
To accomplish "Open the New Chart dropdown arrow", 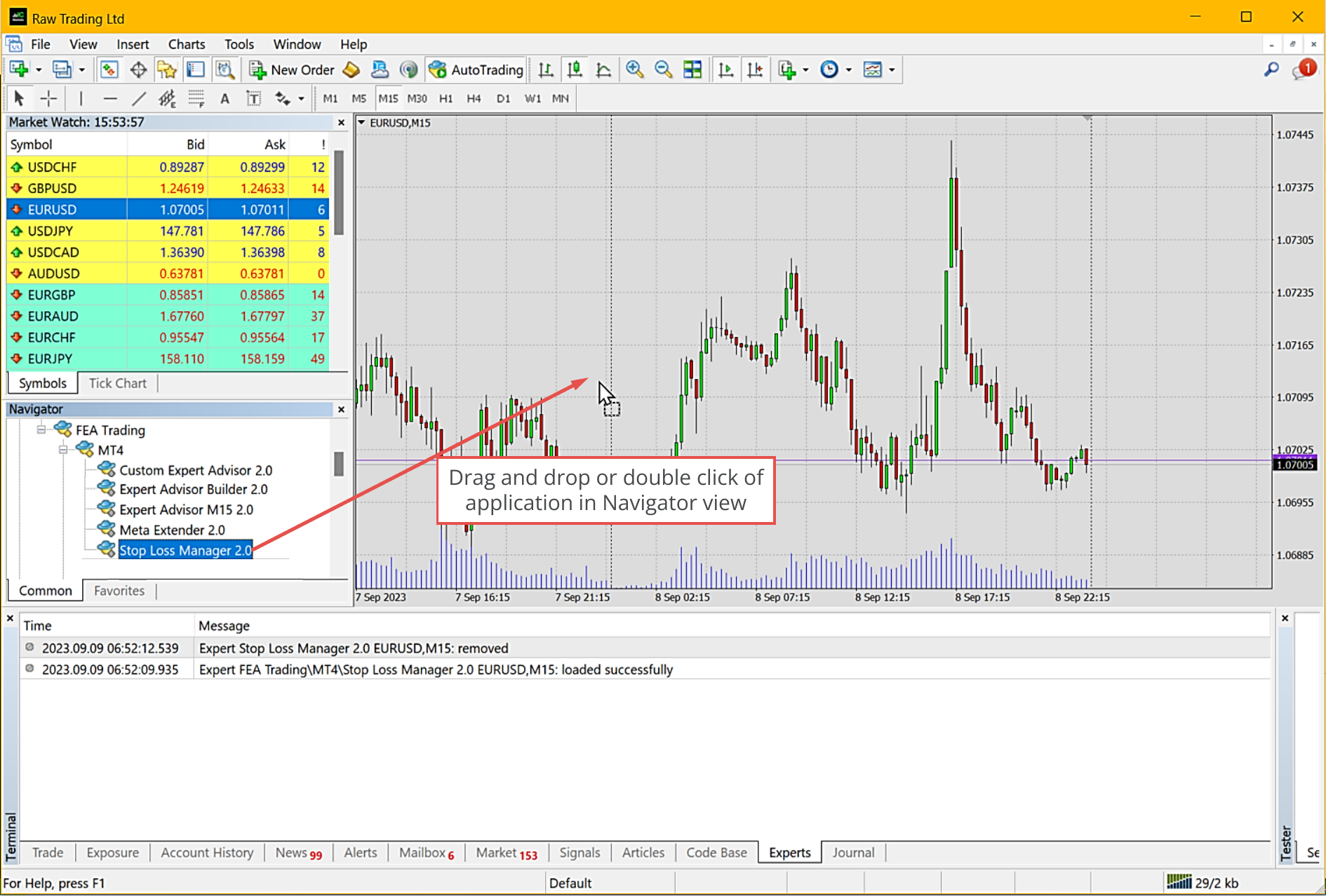I will (x=39, y=70).
